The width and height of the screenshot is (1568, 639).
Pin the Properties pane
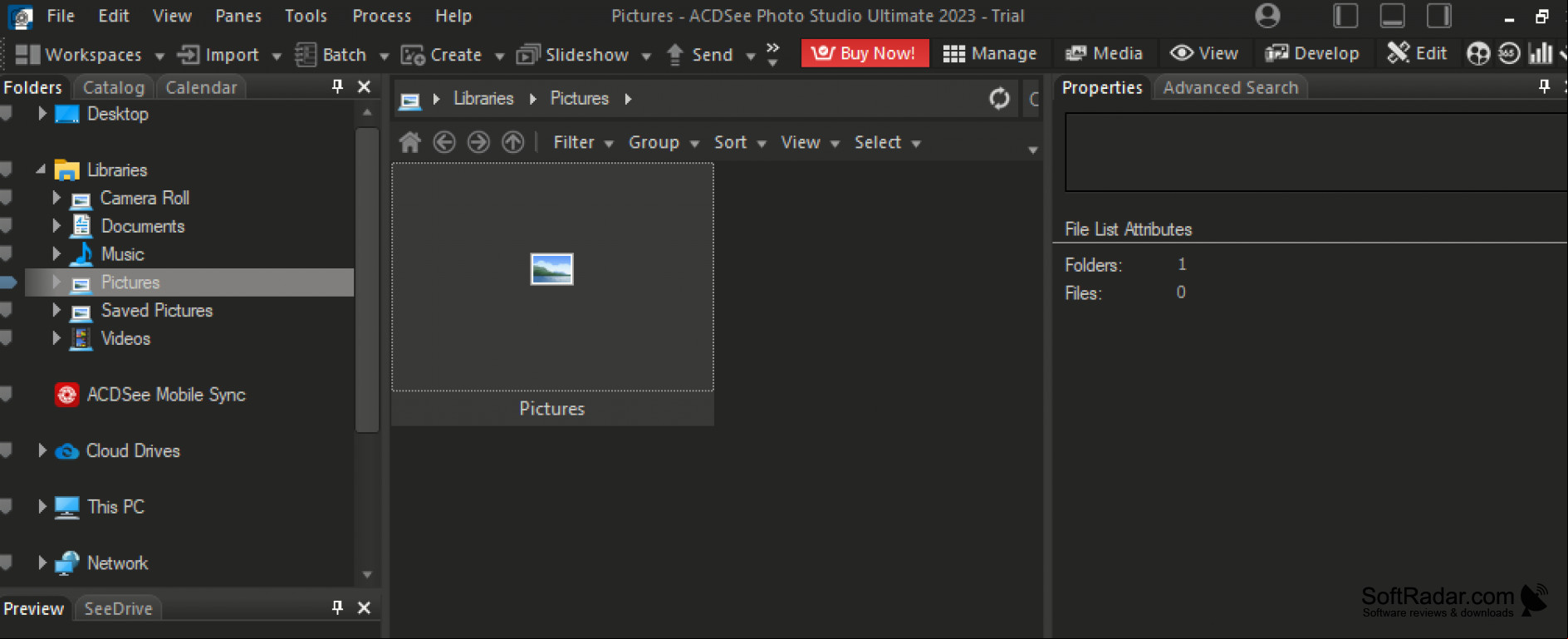pos(1544,86)
